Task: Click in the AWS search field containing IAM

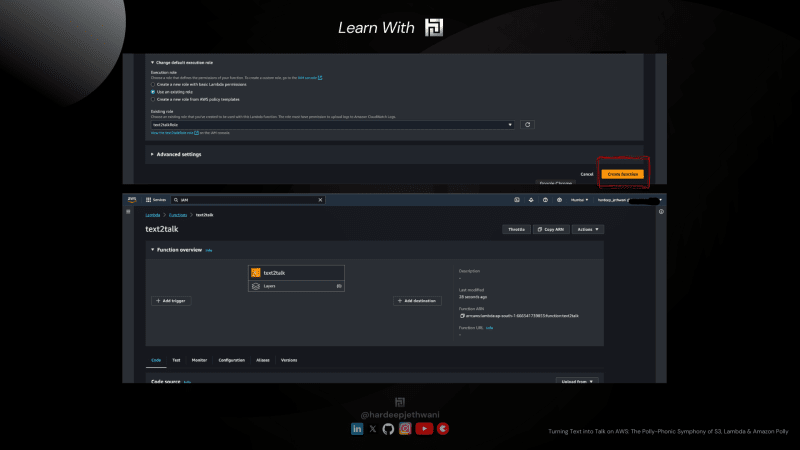Action: coord(248,200)
